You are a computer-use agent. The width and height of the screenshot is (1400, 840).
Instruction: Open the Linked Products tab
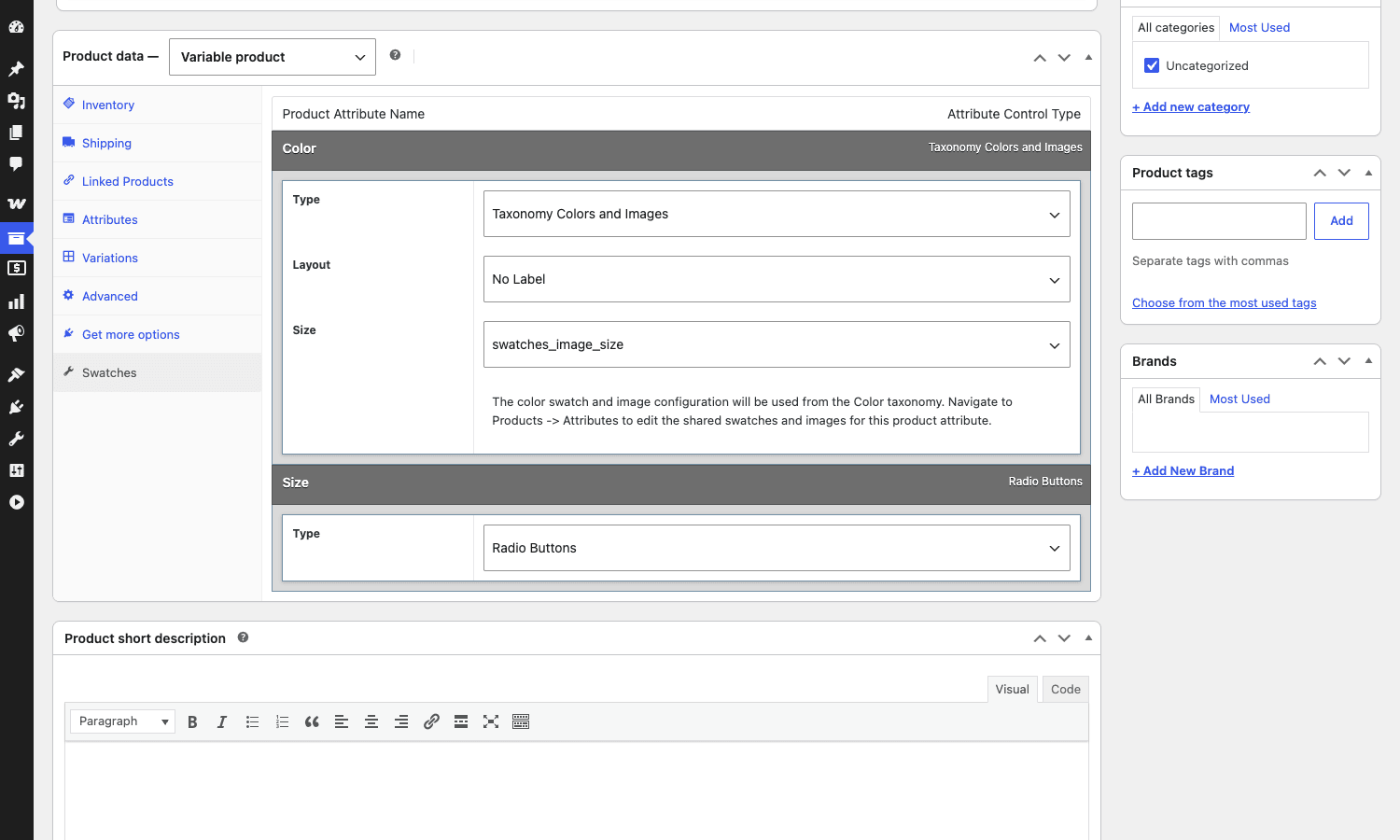point(158,181)
